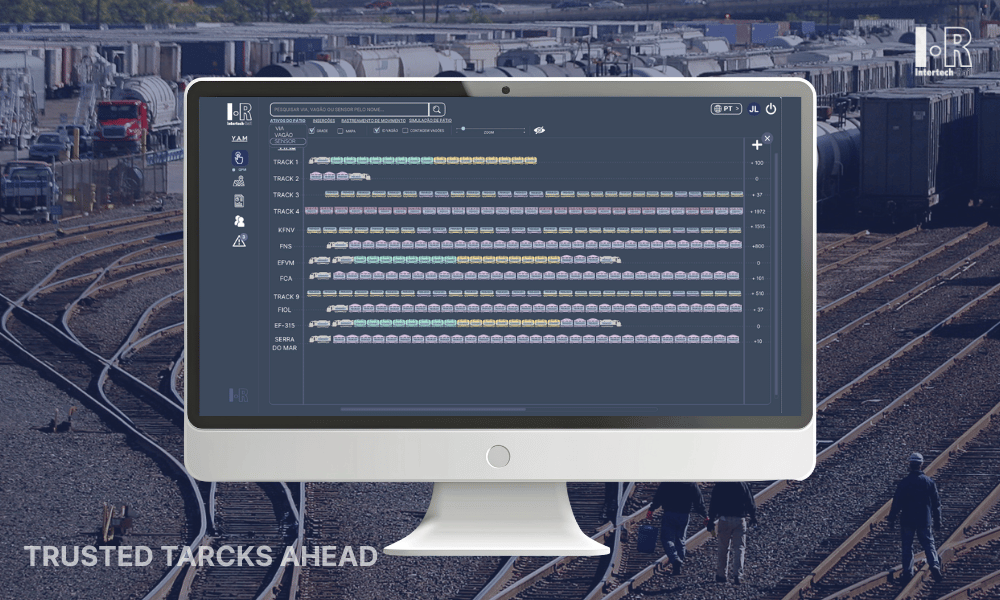
Task: Select the TRACK 9 row label
Action: click(x=286, y=296)
